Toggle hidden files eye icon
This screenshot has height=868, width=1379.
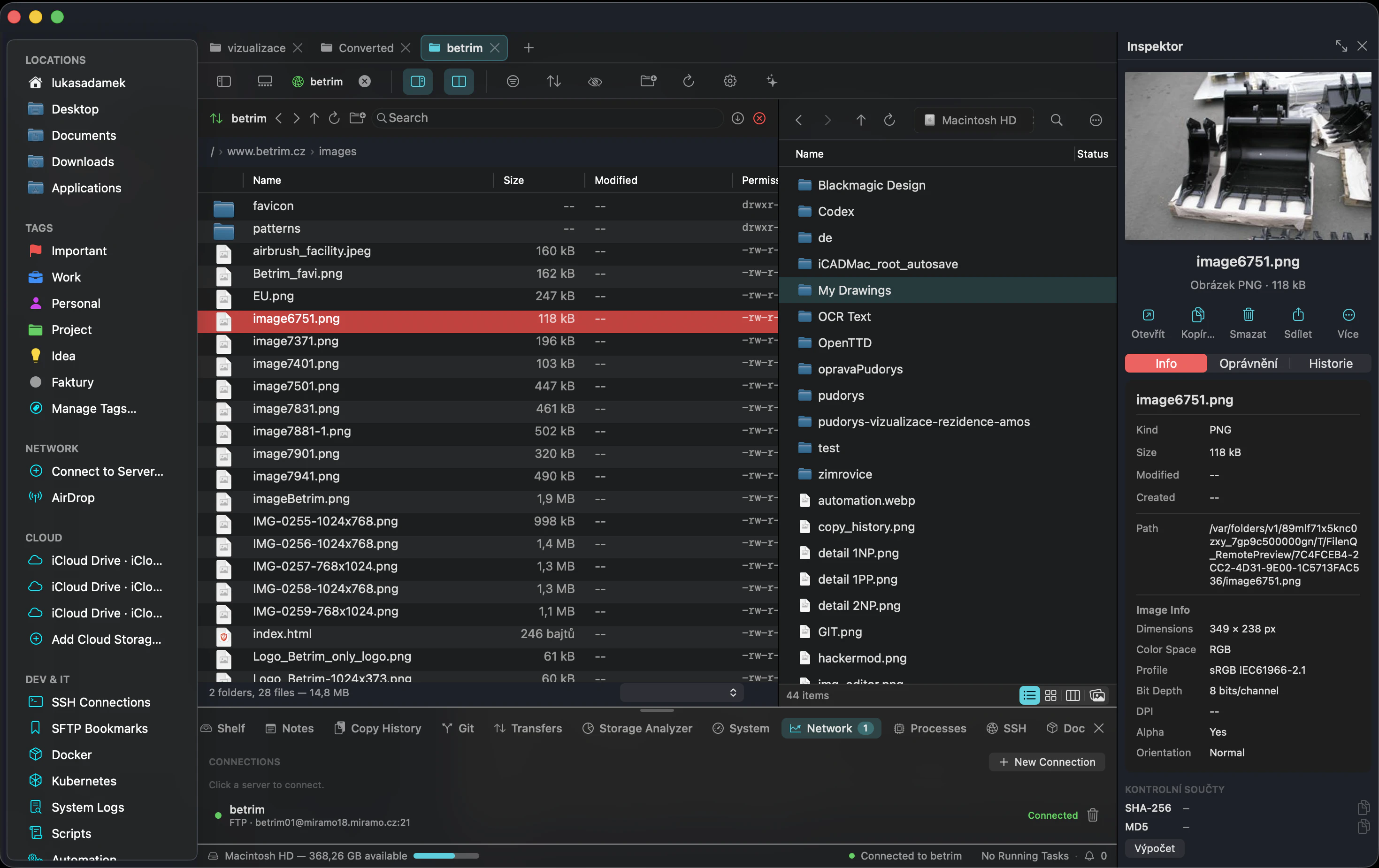coord(595,81)
